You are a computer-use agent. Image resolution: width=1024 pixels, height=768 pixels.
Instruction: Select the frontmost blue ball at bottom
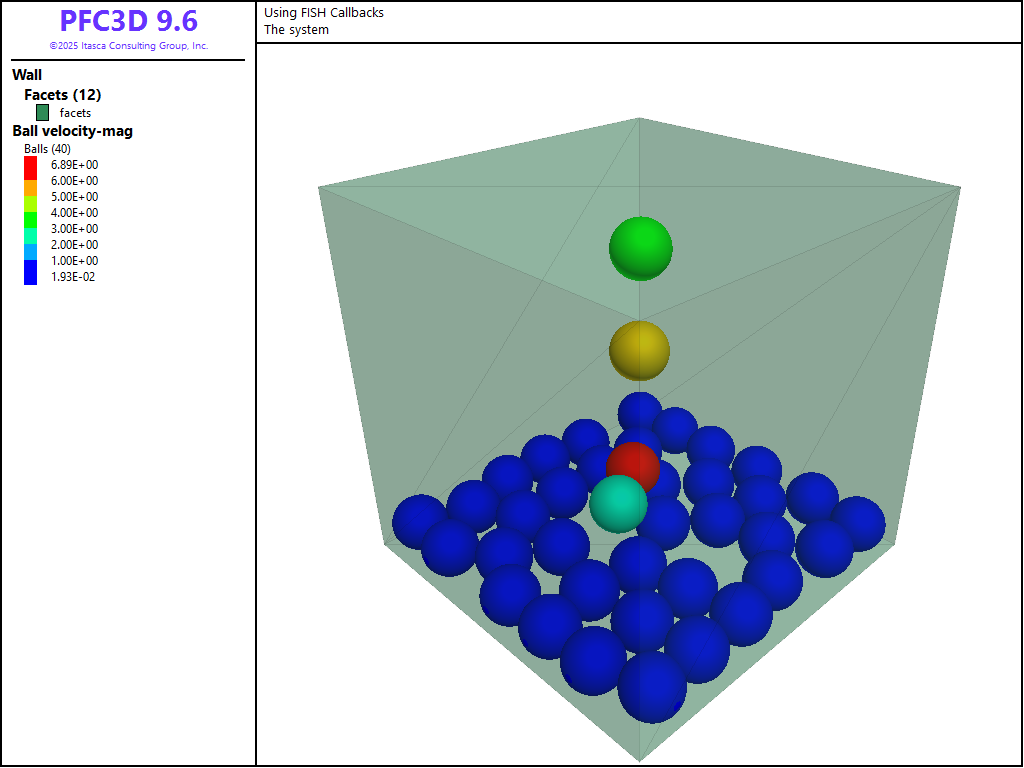(652, 688)
